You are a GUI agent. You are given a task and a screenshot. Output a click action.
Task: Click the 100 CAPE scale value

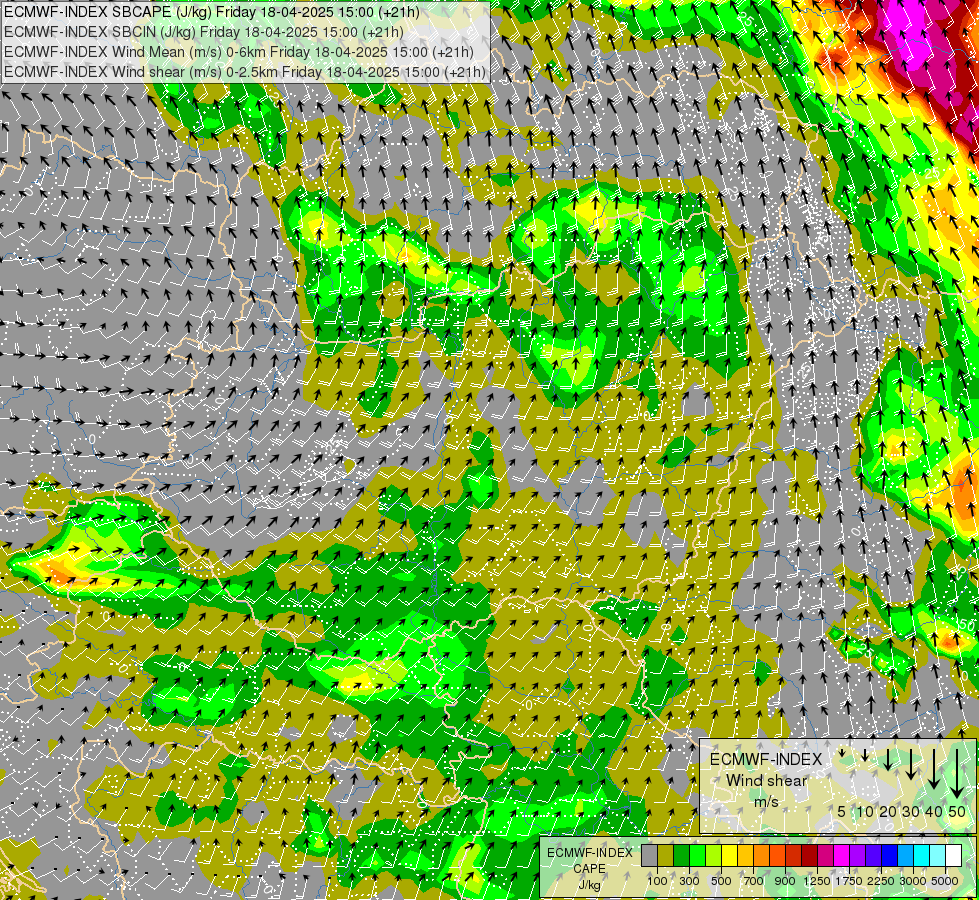[x=657, y=881]
